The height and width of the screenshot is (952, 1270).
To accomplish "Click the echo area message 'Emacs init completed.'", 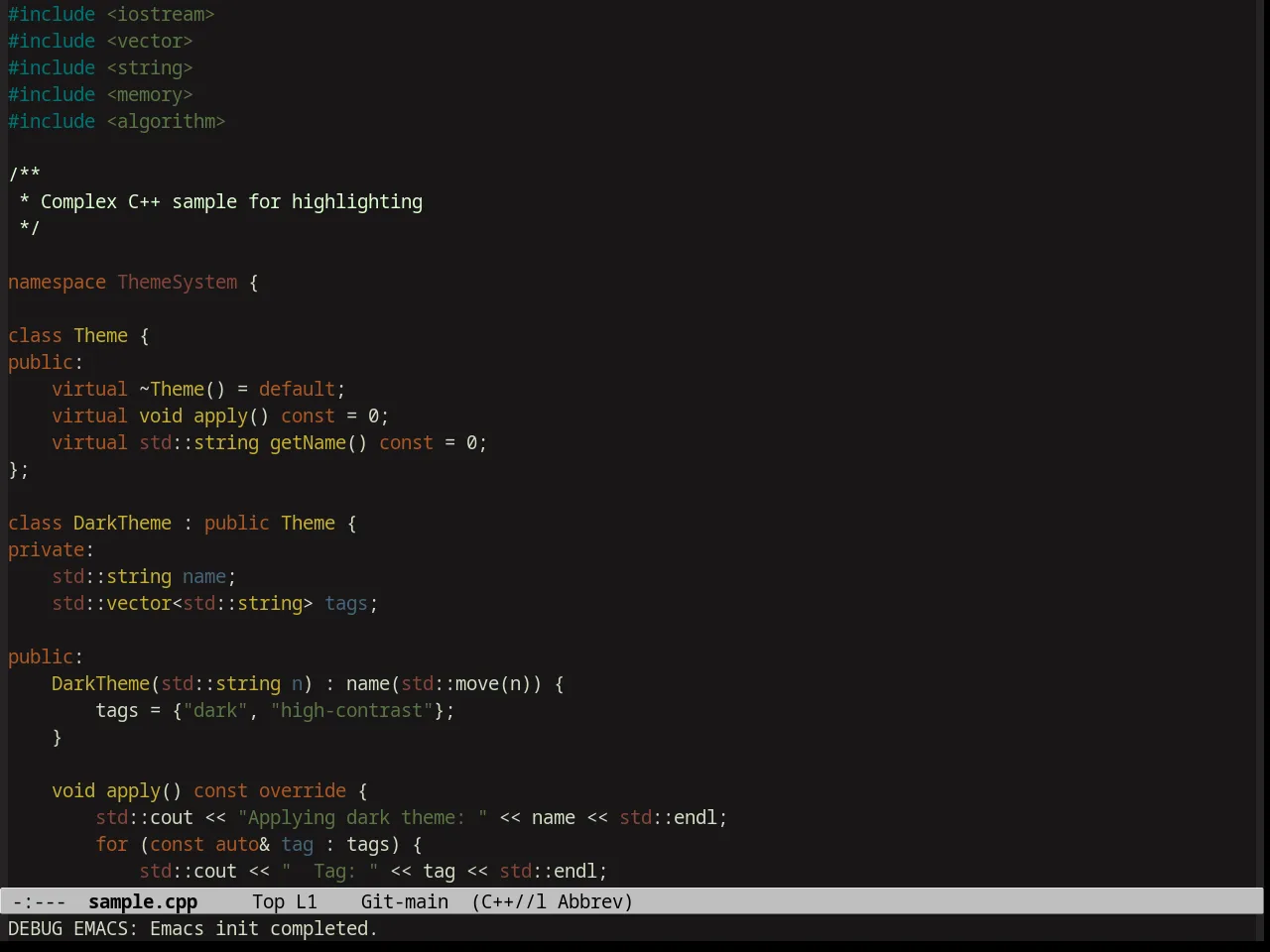I will (x=264, y=928).
